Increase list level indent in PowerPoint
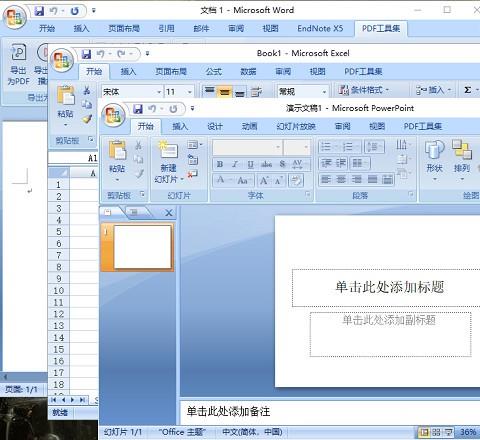The image size is (480, 440). click(341, 163)
